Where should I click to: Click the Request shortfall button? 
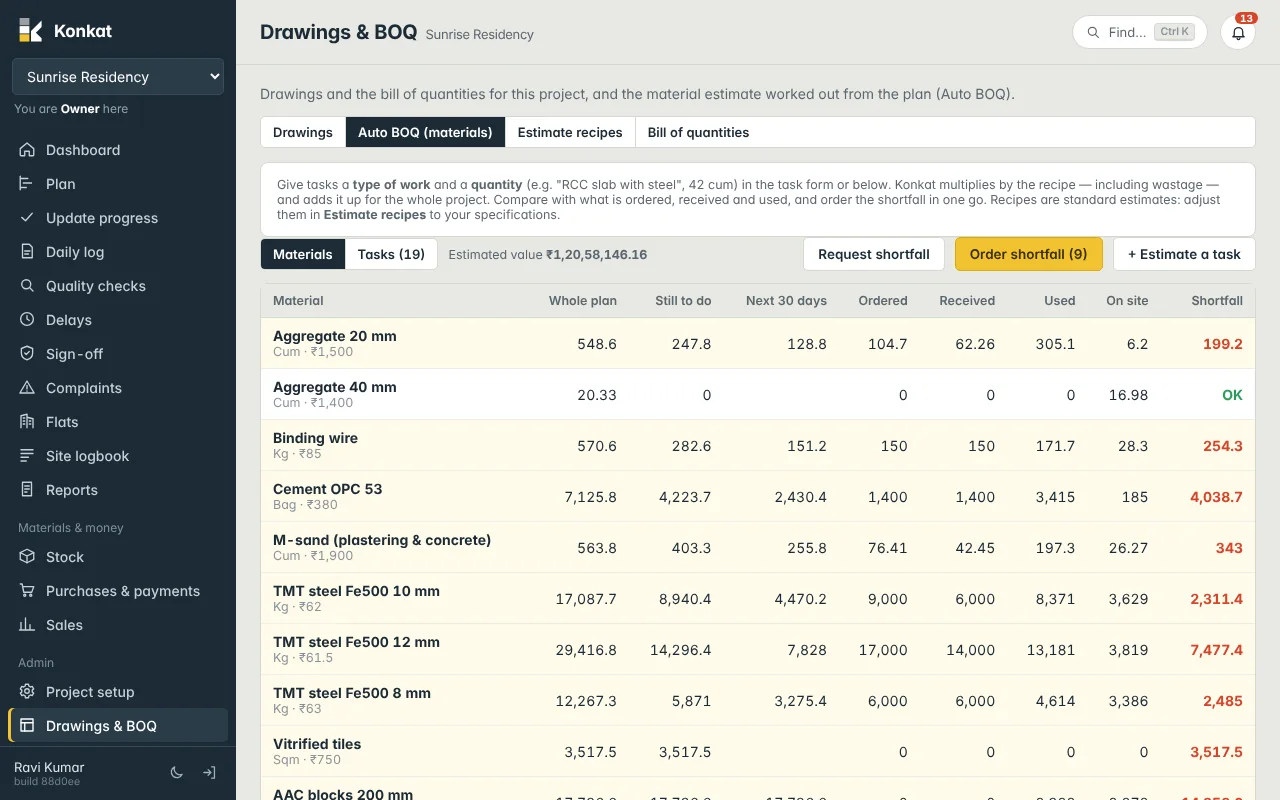tap(874, 254)
